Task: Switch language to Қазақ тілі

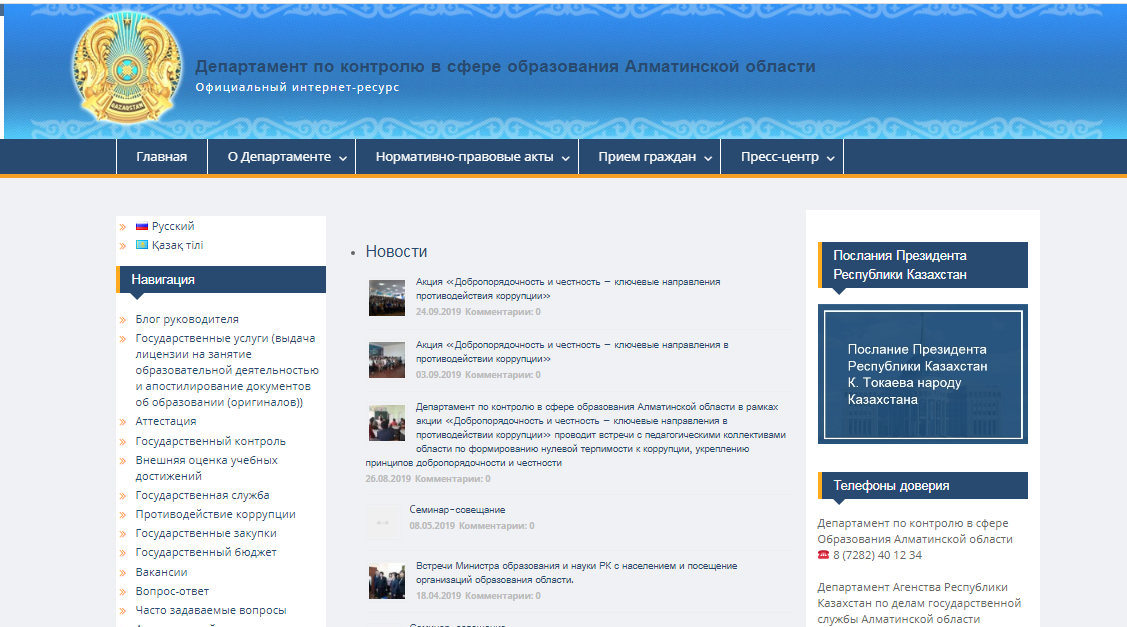Action: coord(178,245)
